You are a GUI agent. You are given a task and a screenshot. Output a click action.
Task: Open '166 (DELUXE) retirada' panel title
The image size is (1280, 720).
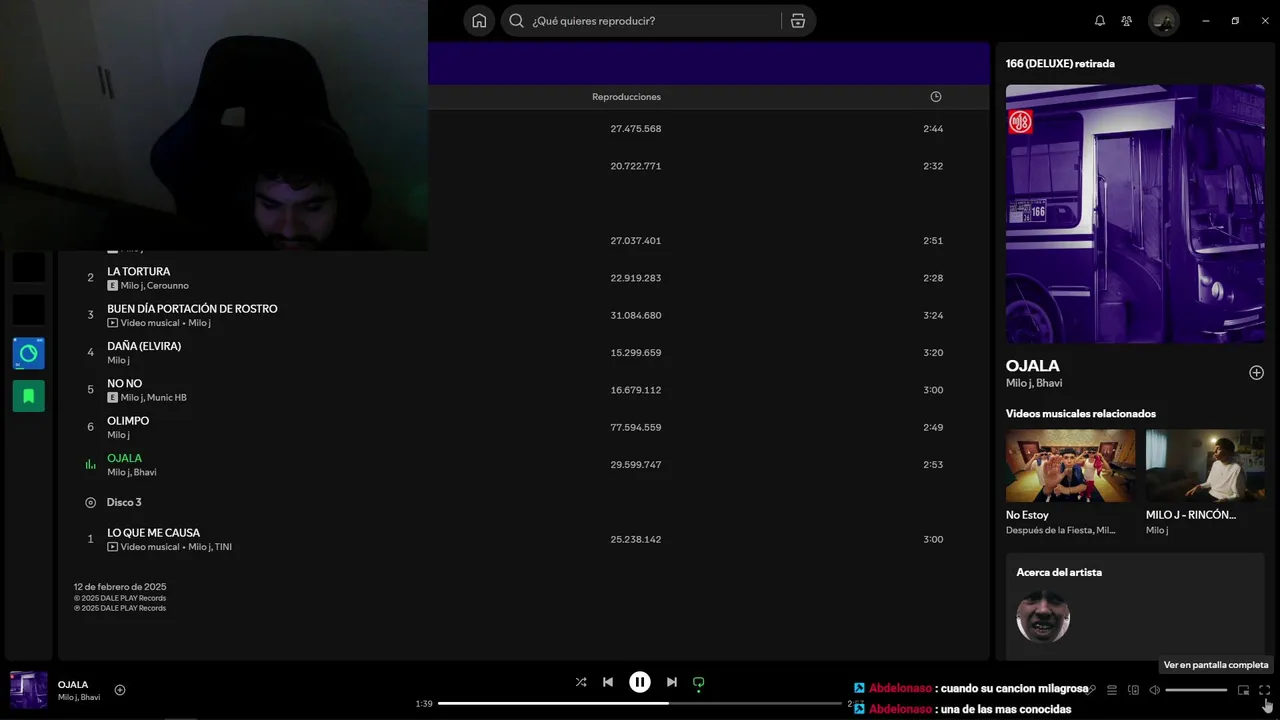coord(1060,63)
